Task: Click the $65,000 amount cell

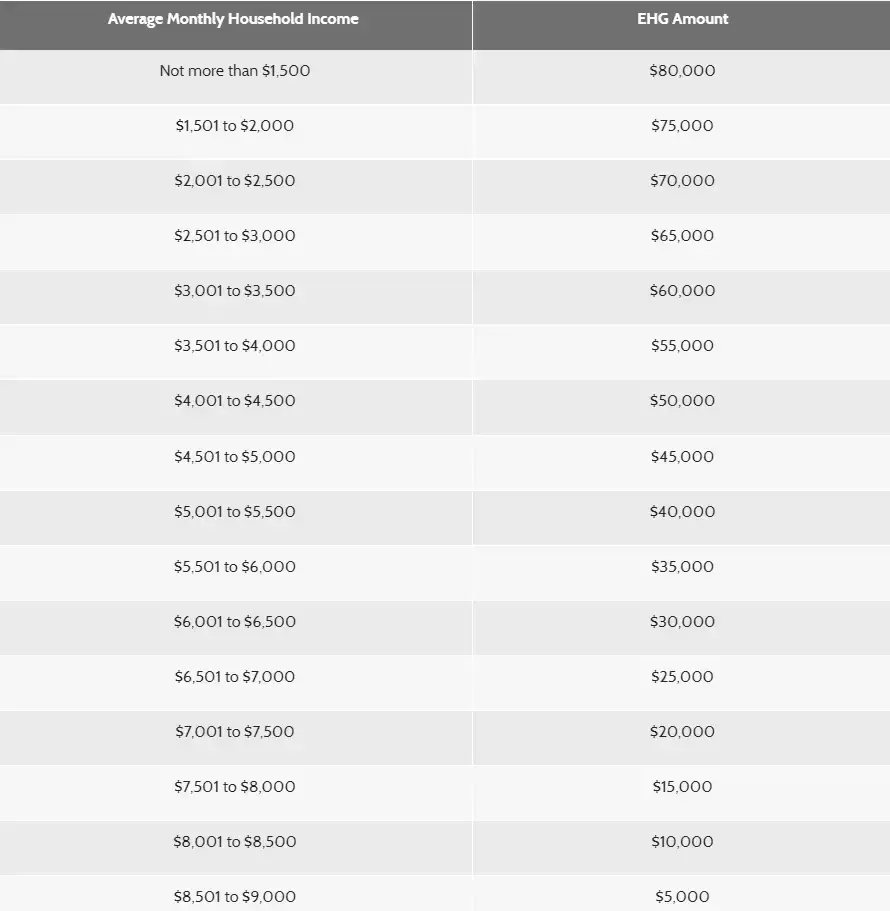Action: pyautogui.click(x=682, y=236)
